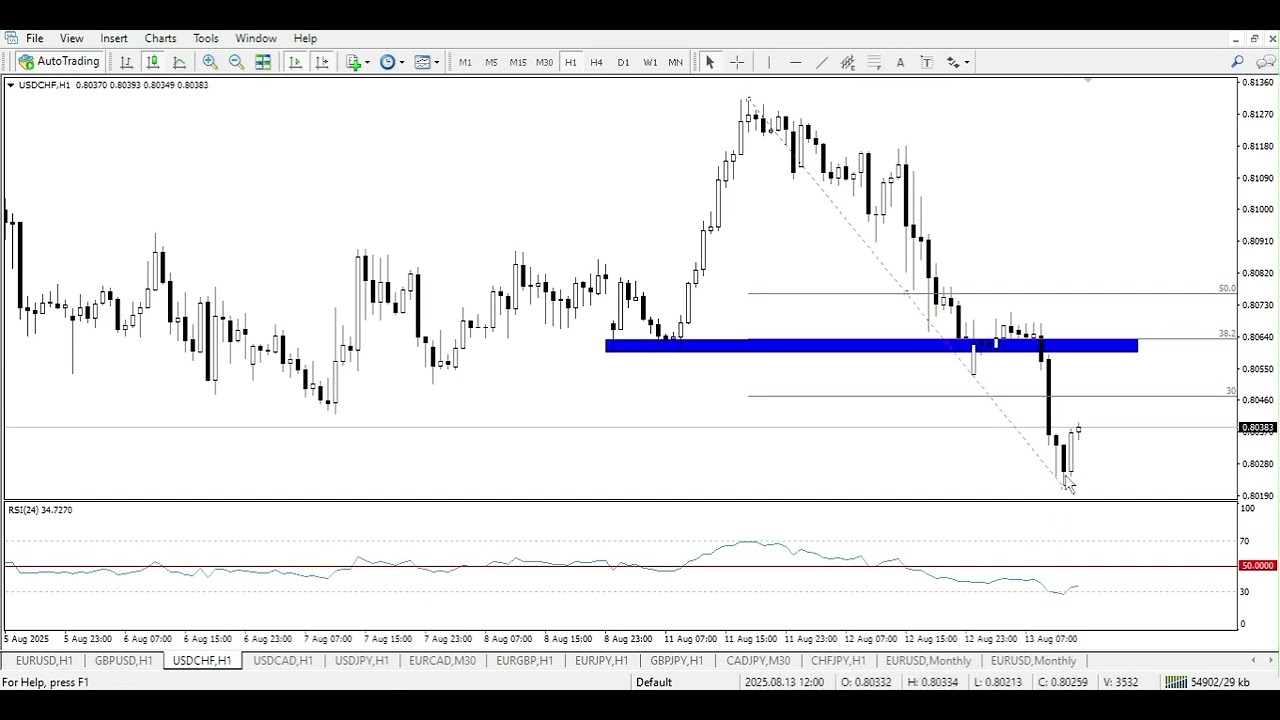Click the tile windows icon
The height and width of the screenshot is (720, 1280).
(x=263, y=62)
